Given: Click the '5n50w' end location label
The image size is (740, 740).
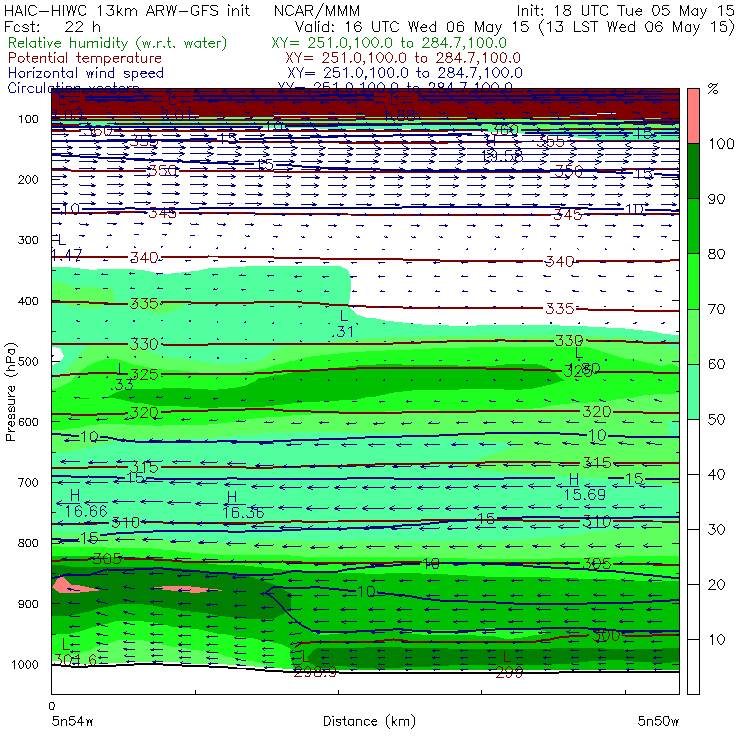Looking at the screenshot, I should pyautogui.click(x=658, y=721).
